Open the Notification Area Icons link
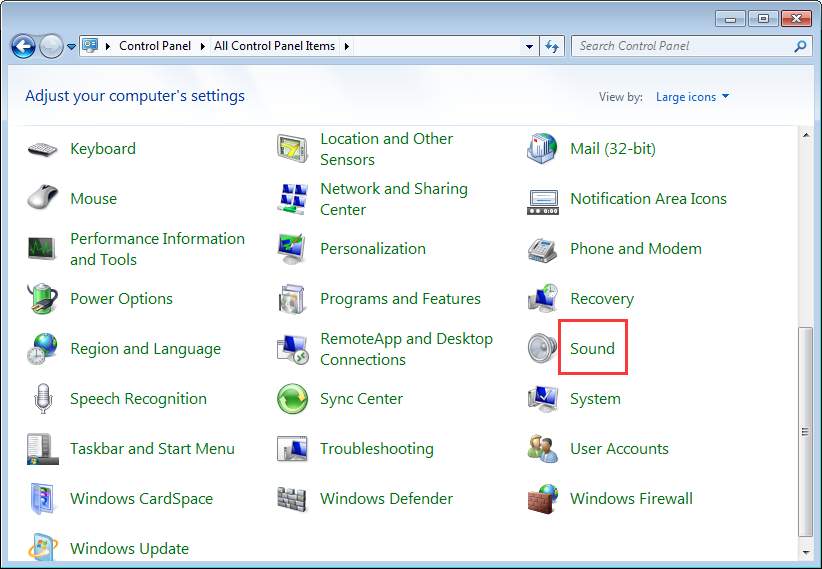 coord(648,199)
